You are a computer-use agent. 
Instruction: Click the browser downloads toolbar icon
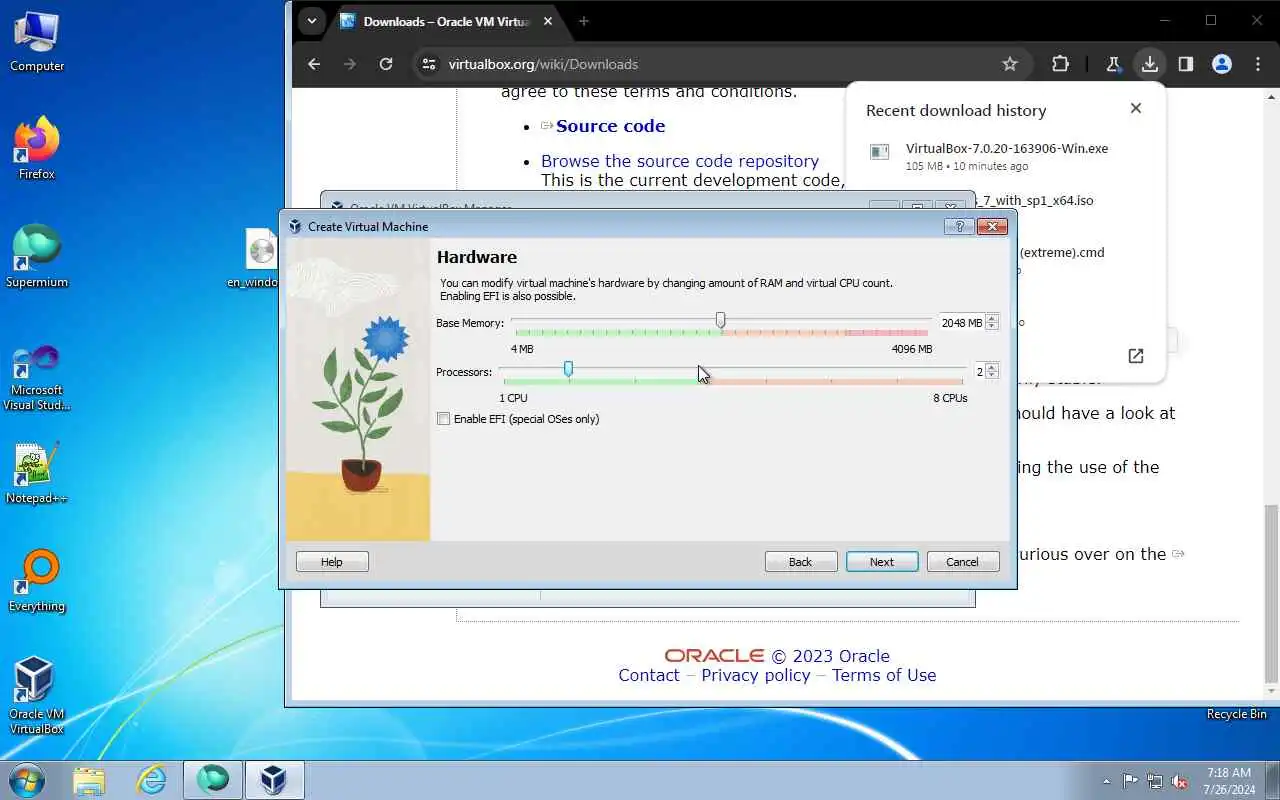(x=1150, y=64)
